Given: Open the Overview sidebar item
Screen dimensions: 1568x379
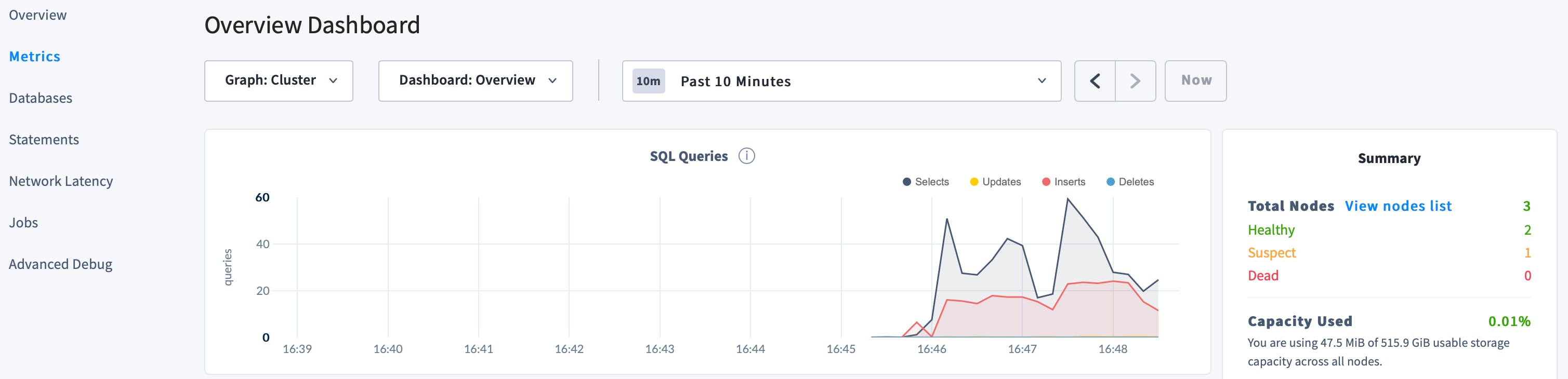Looking at the screenshot, I should [38, 15].
